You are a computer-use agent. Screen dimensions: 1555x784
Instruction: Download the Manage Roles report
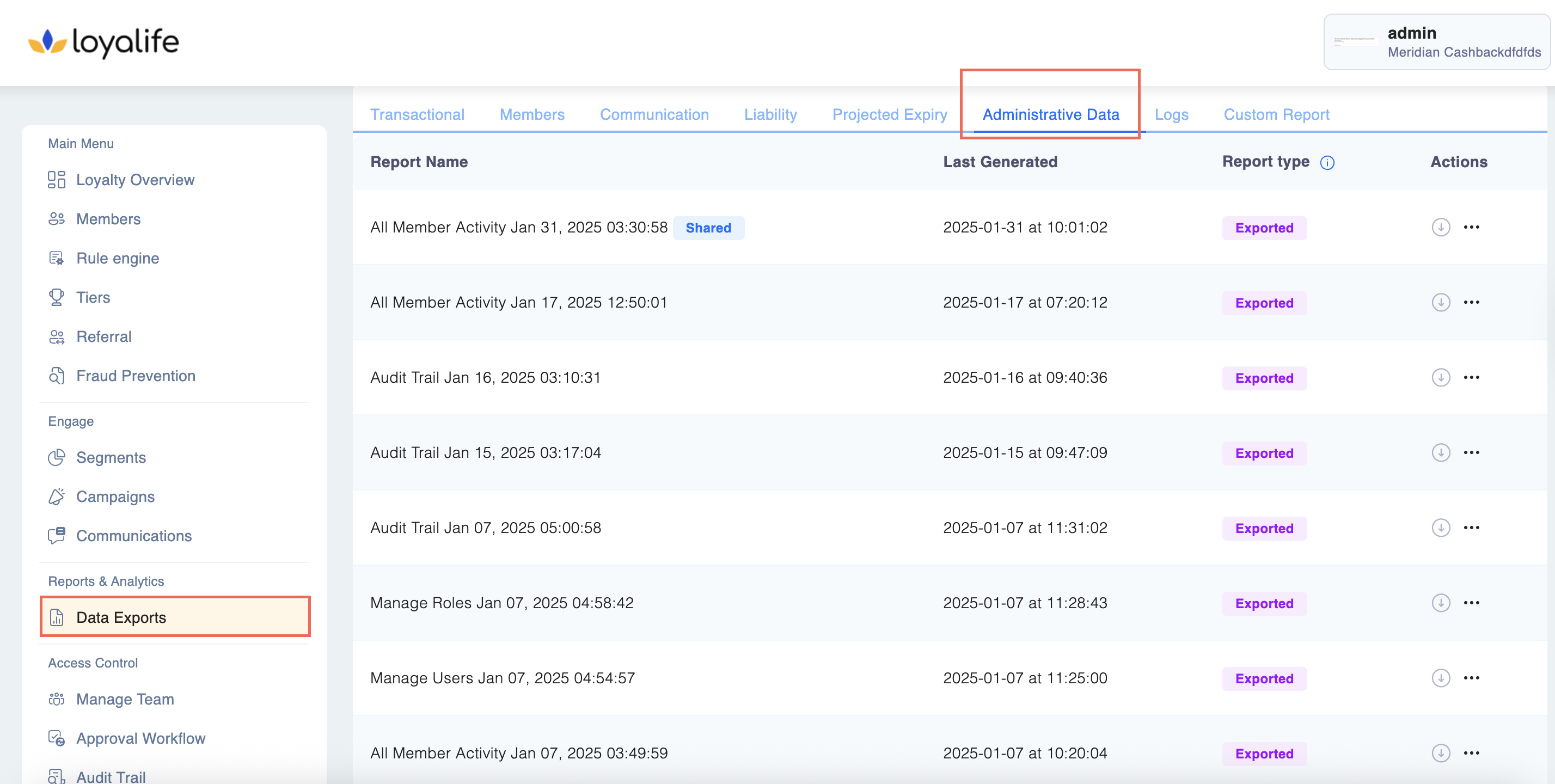coord(1440,603)
